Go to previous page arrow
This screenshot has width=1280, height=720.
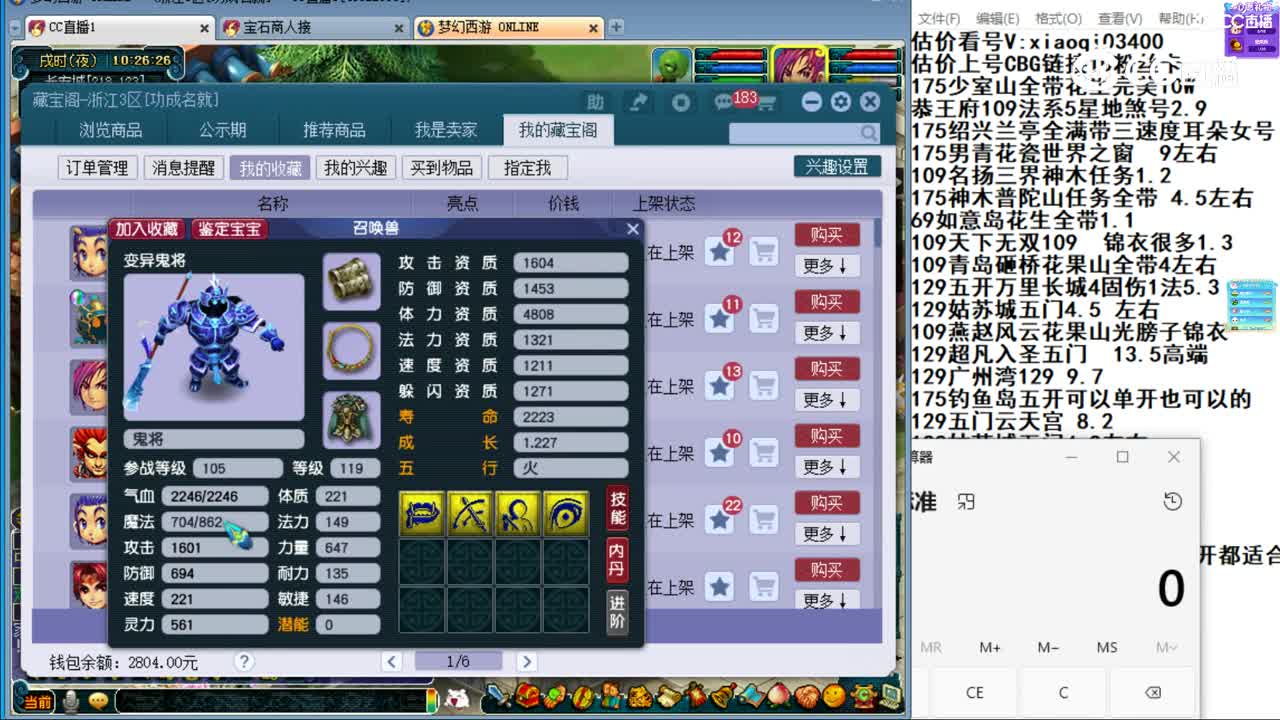coord(392,661)
